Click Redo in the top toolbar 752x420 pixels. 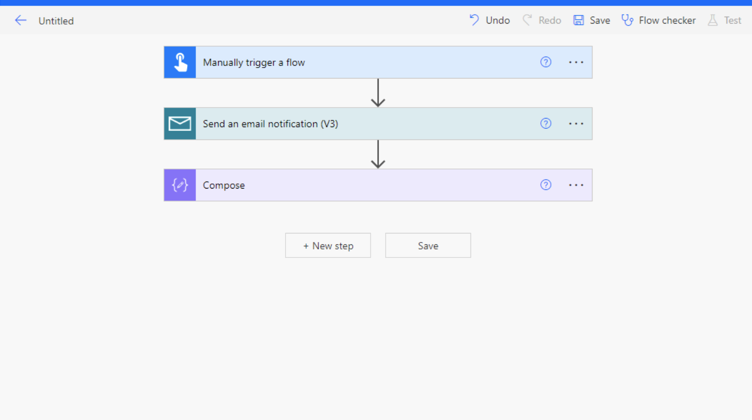pyautogui.click(x=542, y=20)
